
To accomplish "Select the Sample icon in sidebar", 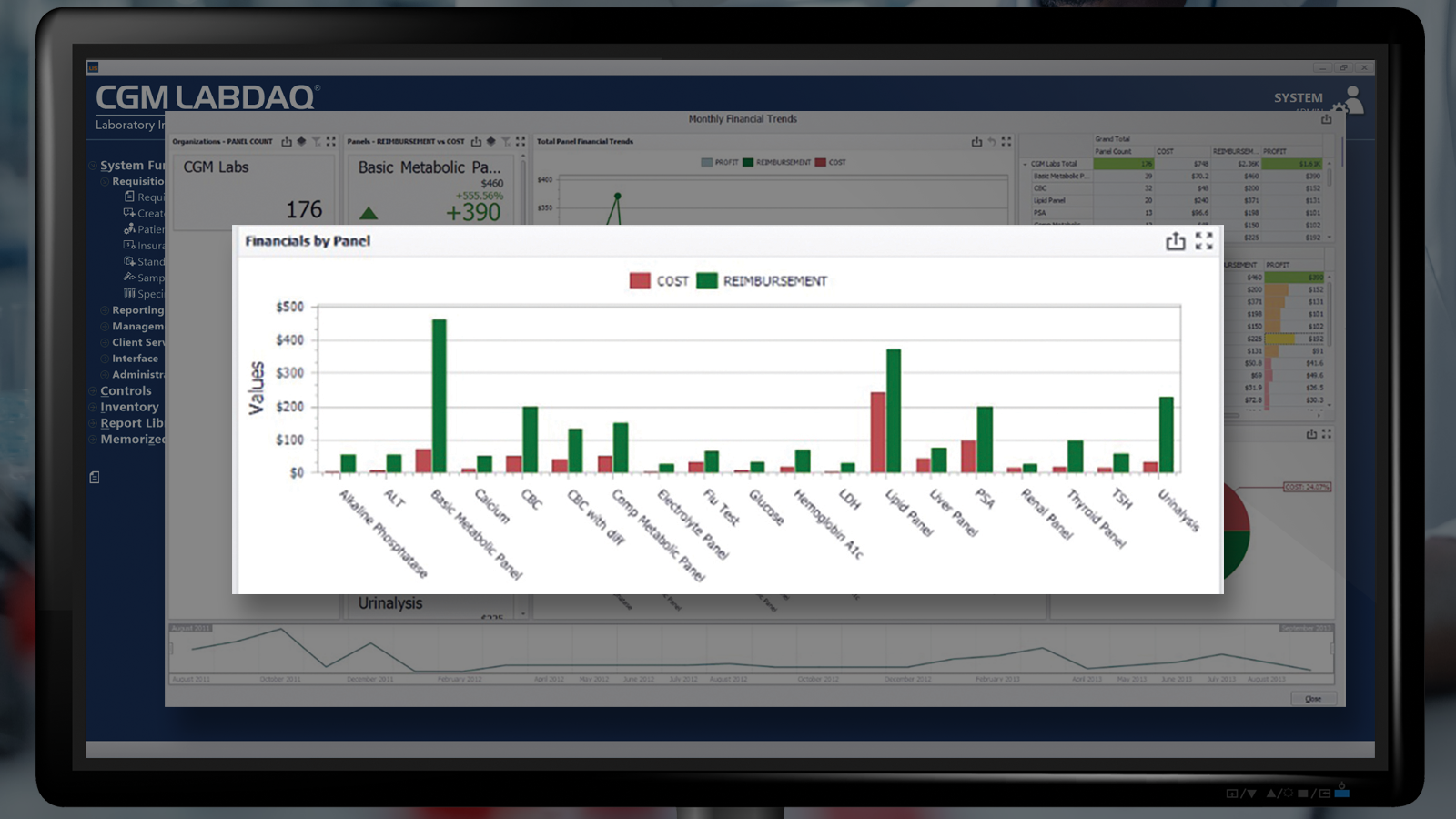I will coord(129,277).
